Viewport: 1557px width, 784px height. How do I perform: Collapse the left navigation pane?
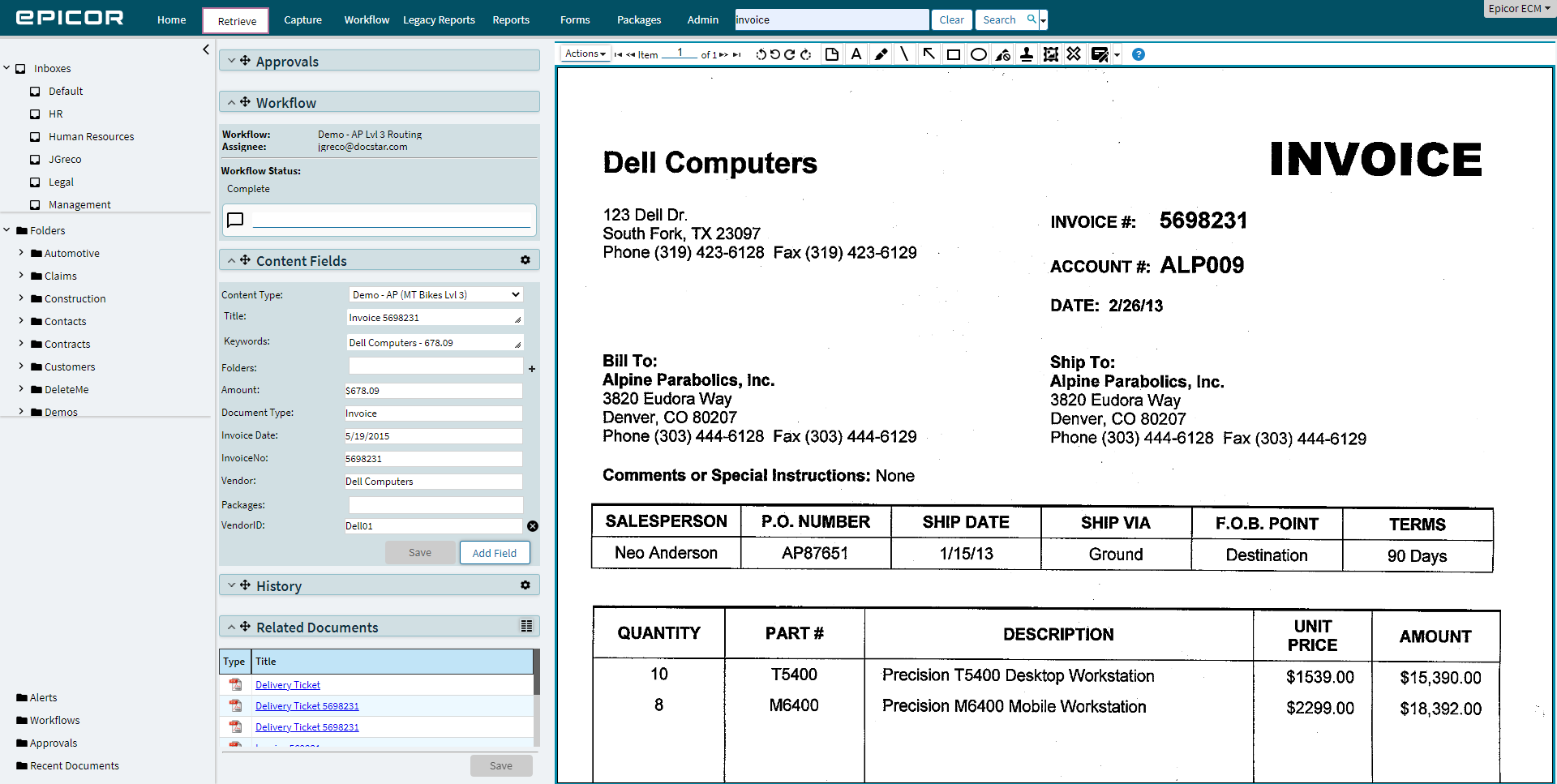206,49
